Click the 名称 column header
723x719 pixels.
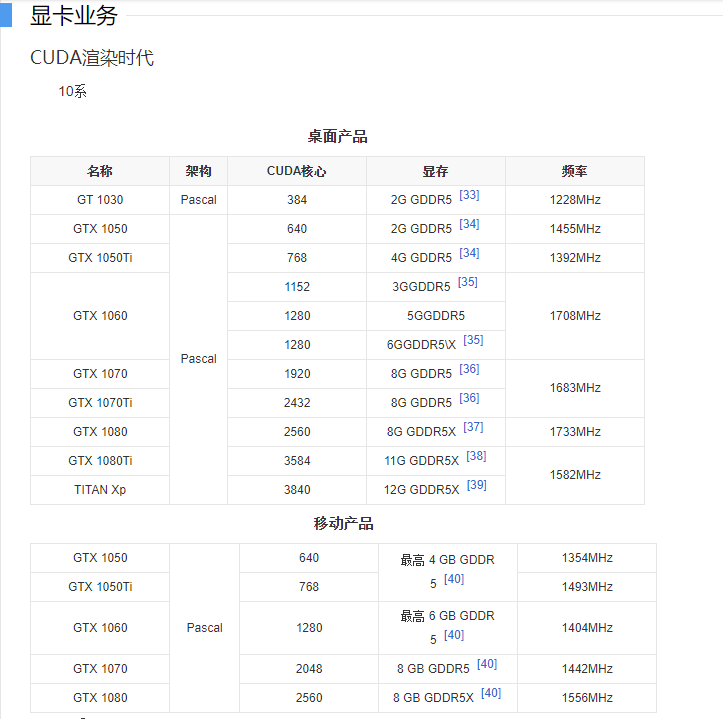pyautogui.click(x=100, y=171)
